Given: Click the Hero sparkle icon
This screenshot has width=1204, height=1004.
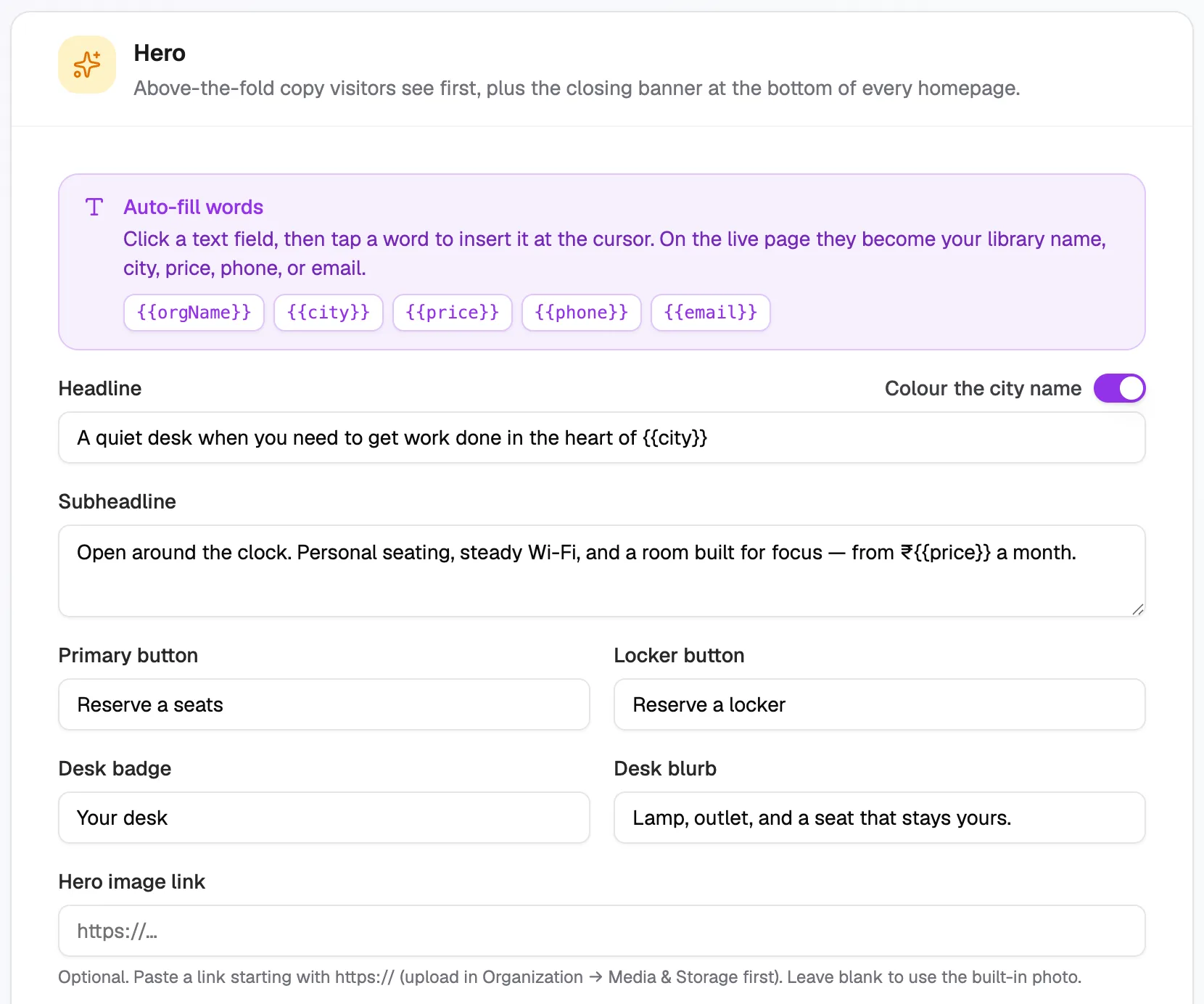Looking at the screenshot, I should tap(87, 65).
